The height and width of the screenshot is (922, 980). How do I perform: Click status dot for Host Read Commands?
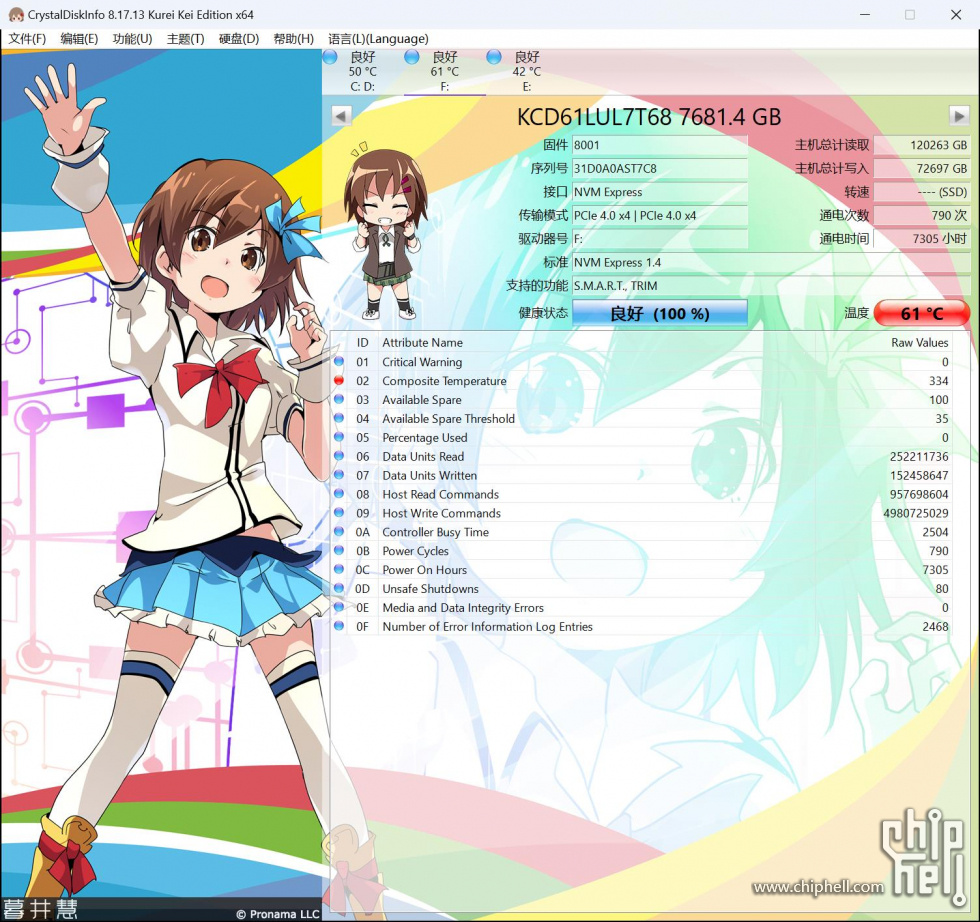339,494
